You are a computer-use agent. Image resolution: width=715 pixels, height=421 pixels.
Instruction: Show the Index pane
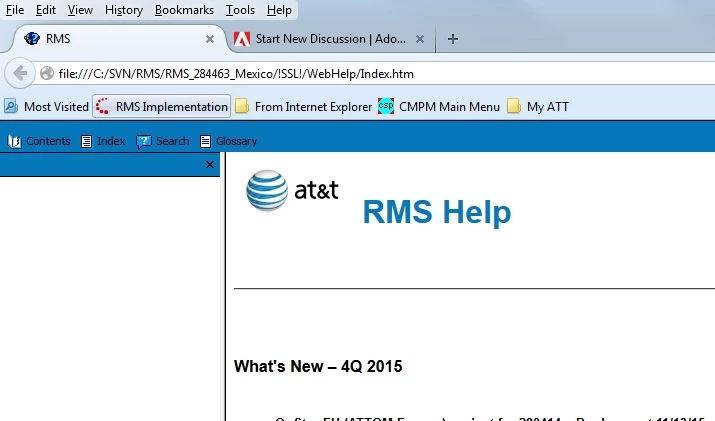pyautogui.click(x=103, y=141)
